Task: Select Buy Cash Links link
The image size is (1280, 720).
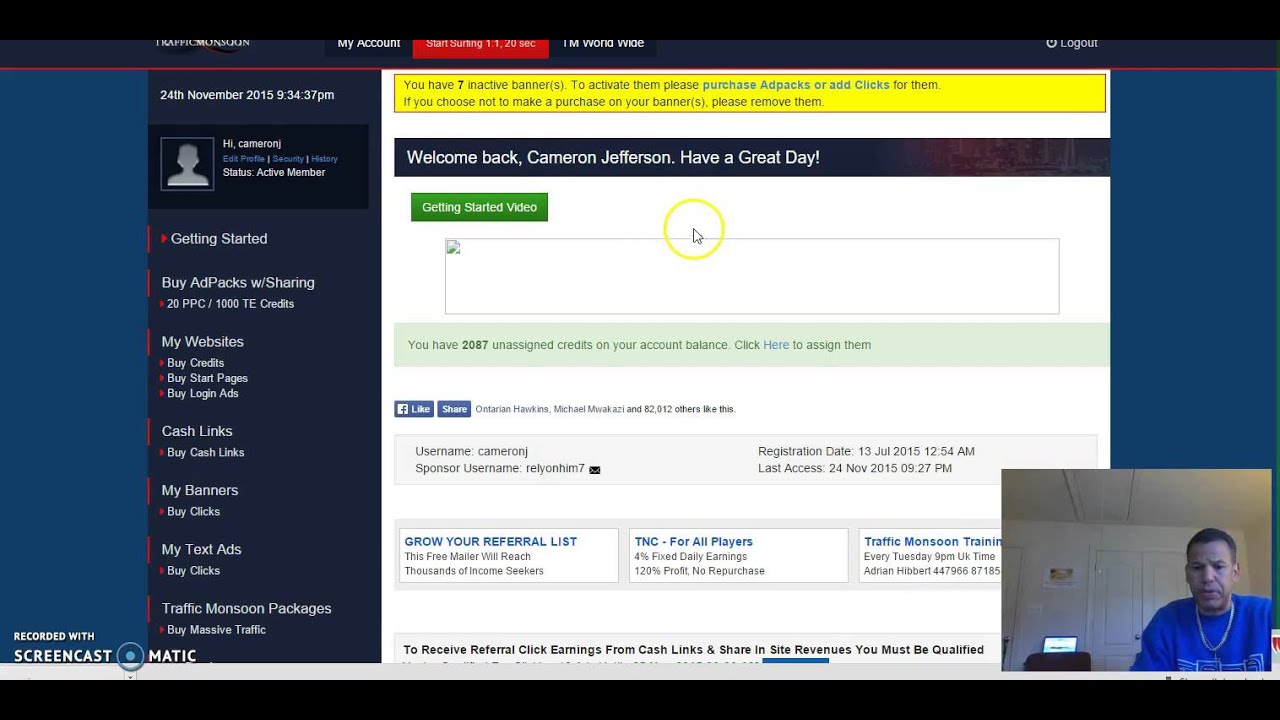Action: click(x=205, y=452)
